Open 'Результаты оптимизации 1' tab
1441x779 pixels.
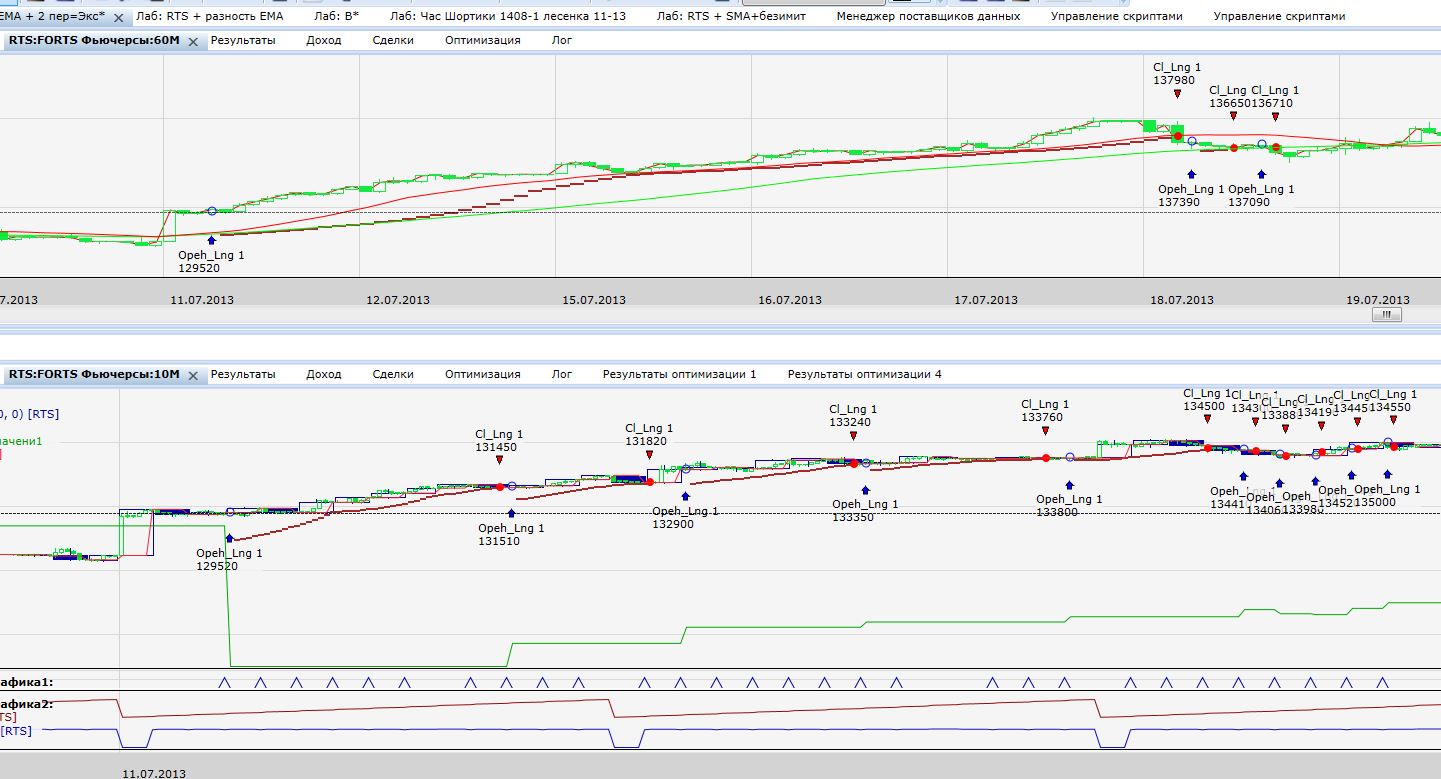[x=679, y=374]
